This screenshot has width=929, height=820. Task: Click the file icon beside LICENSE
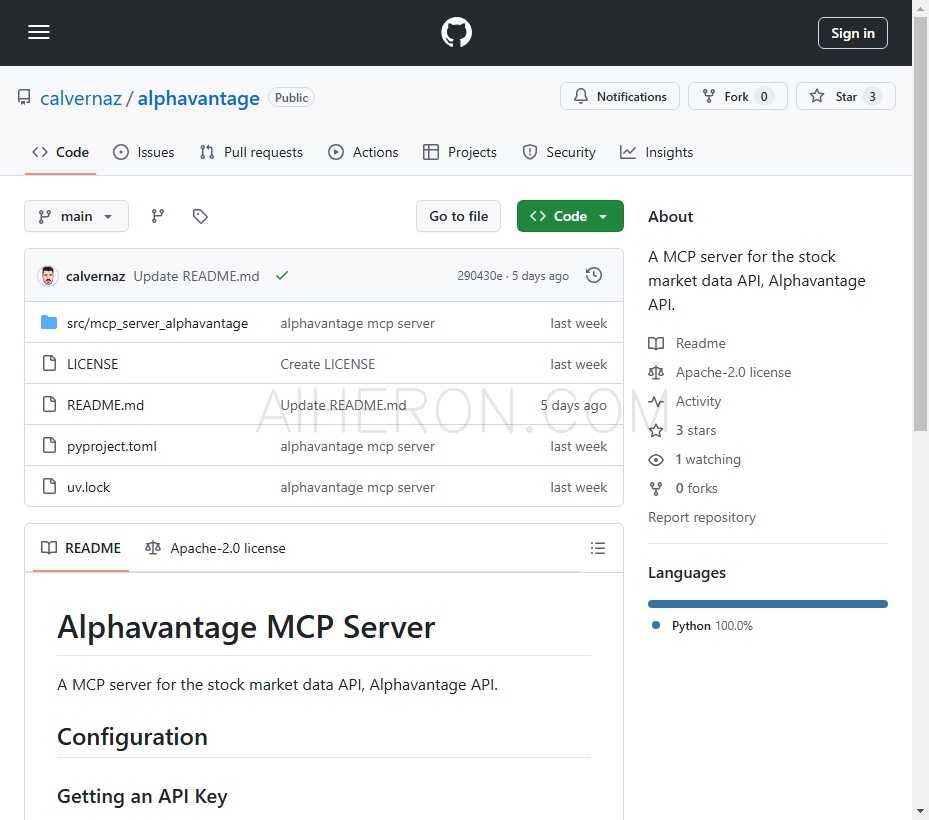click(x=50, y=363)
